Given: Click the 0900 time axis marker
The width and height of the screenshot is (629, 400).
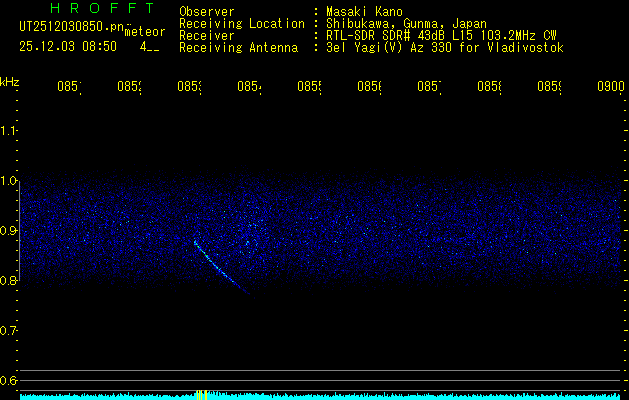Looking at the screenshot, I should point(609,87).
